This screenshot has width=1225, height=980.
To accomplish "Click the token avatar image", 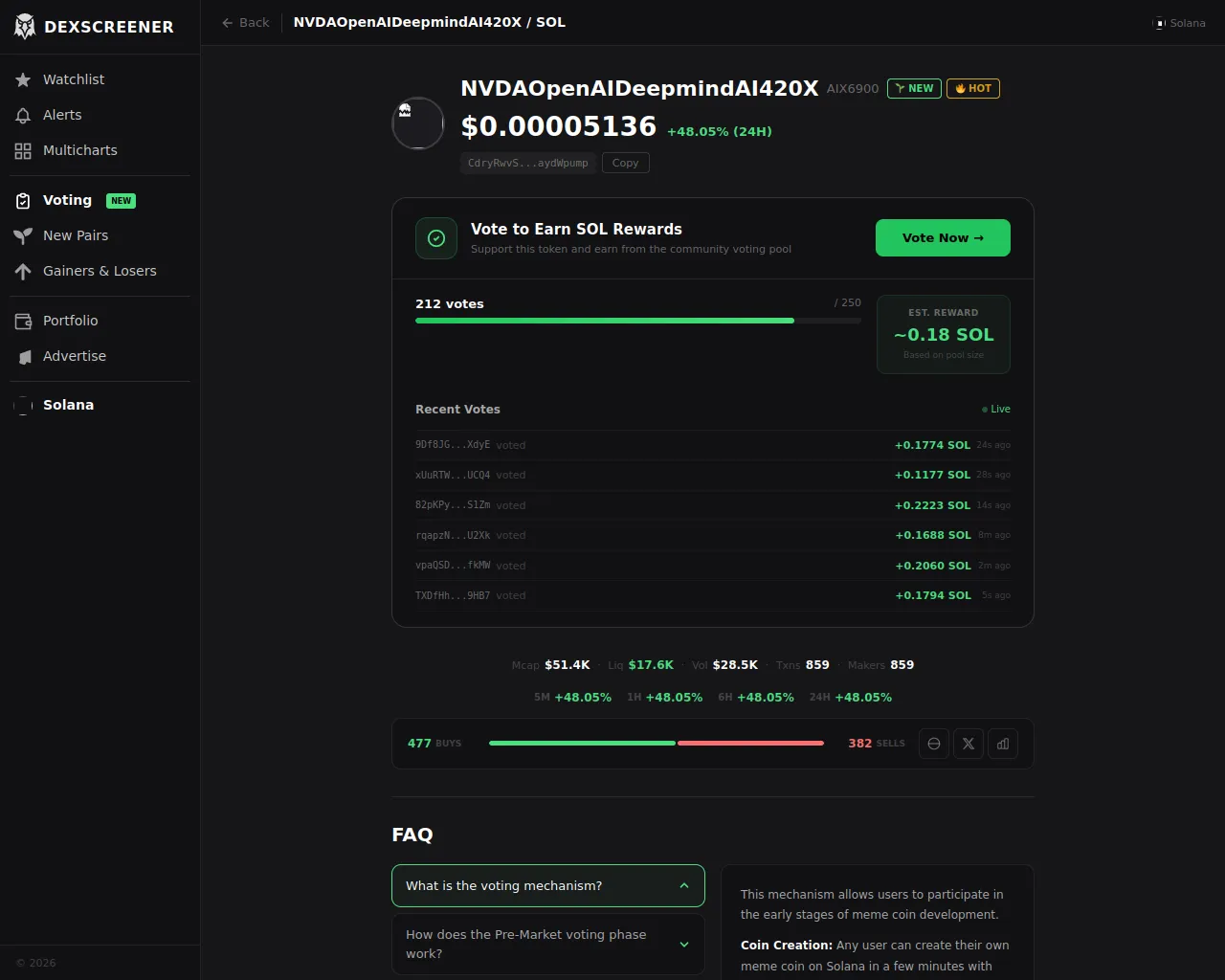I will tap(418, 123).
